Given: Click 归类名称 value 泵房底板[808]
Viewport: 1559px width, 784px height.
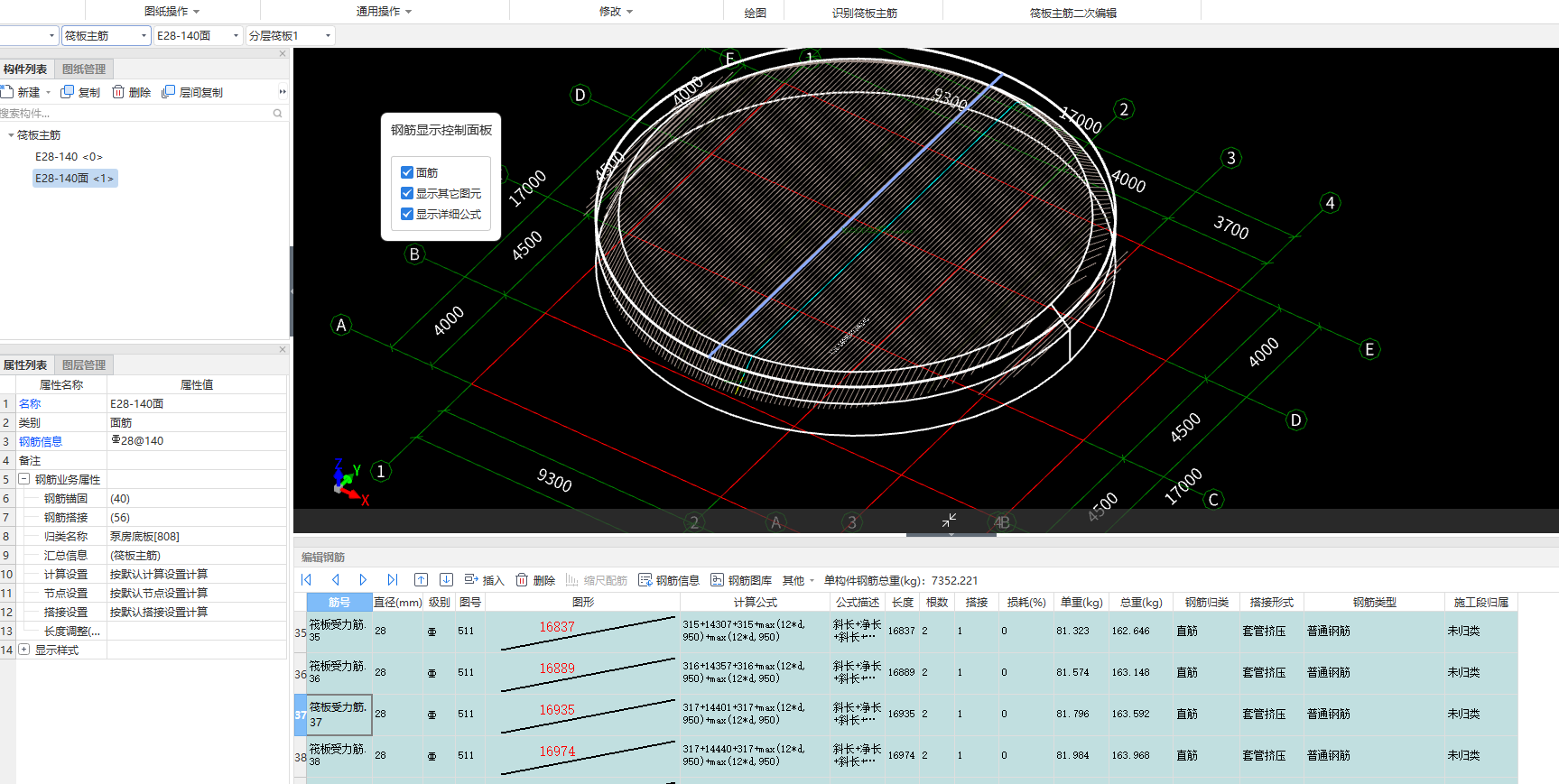Looking at the screenshot, I should 196,536.
